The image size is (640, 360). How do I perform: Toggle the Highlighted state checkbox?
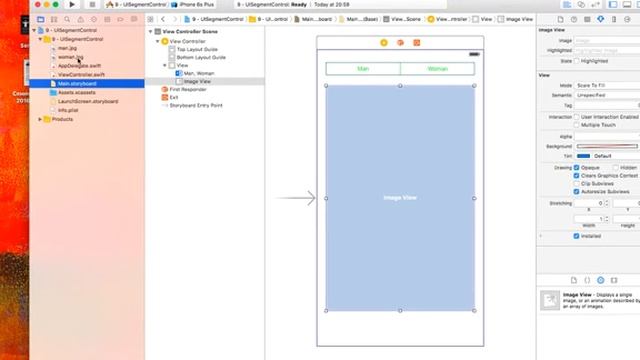(x=576, y=61)
